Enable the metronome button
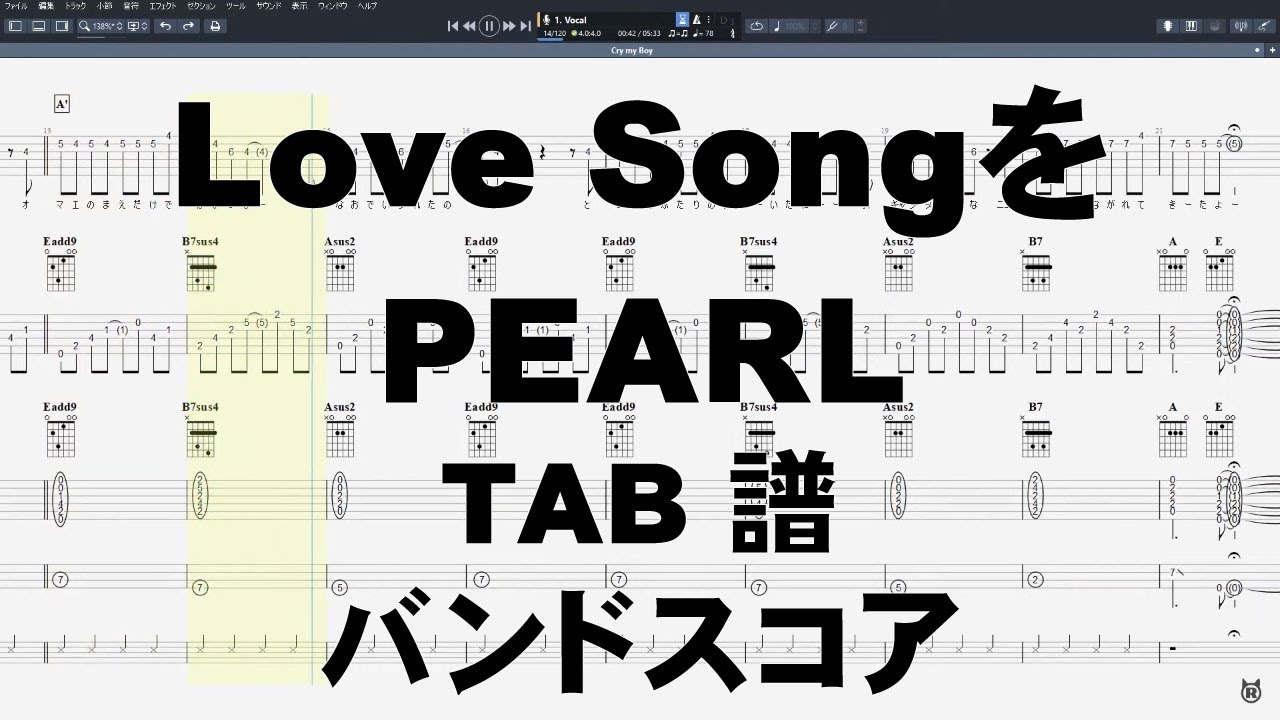Image resolution: width=1280 pixels, height=720 pixels. click(x=696, y=19)
